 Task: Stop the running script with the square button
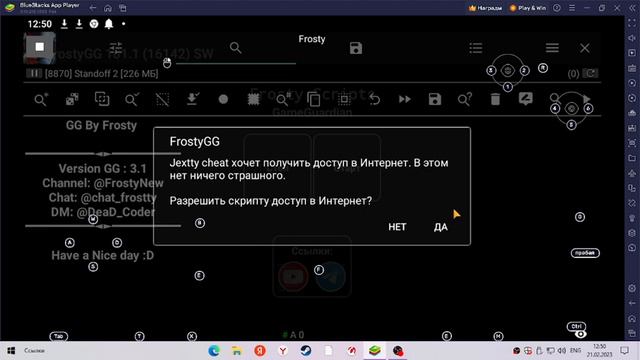pyautogui.click(x=40, y=47)
